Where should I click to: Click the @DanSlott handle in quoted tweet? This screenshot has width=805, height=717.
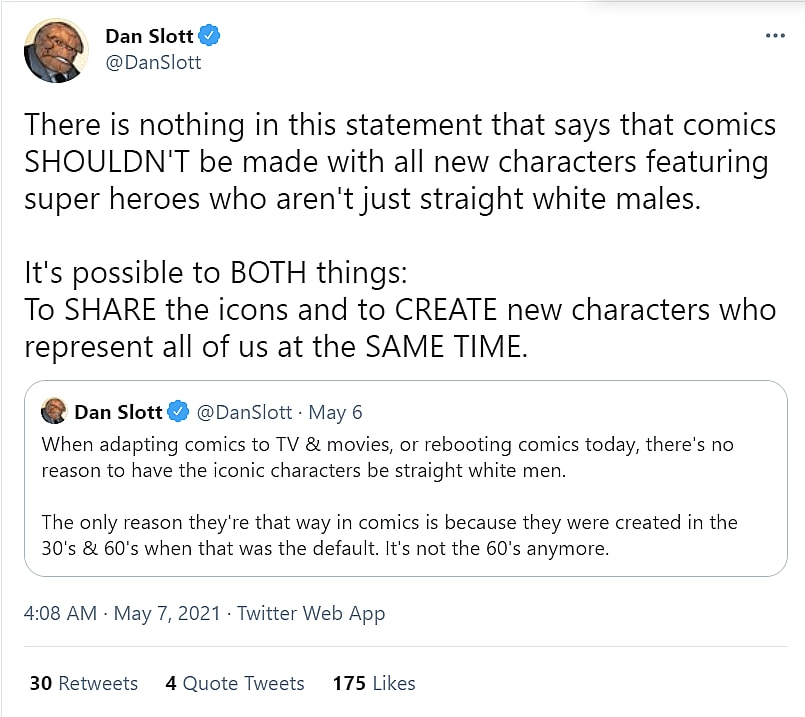click(244, 412)
